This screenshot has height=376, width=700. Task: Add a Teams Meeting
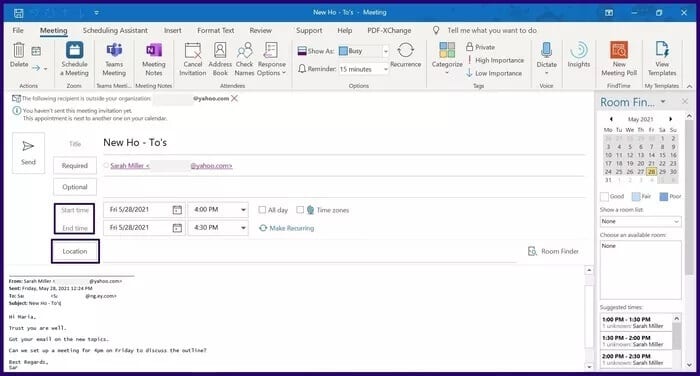(x=114, y=59)
